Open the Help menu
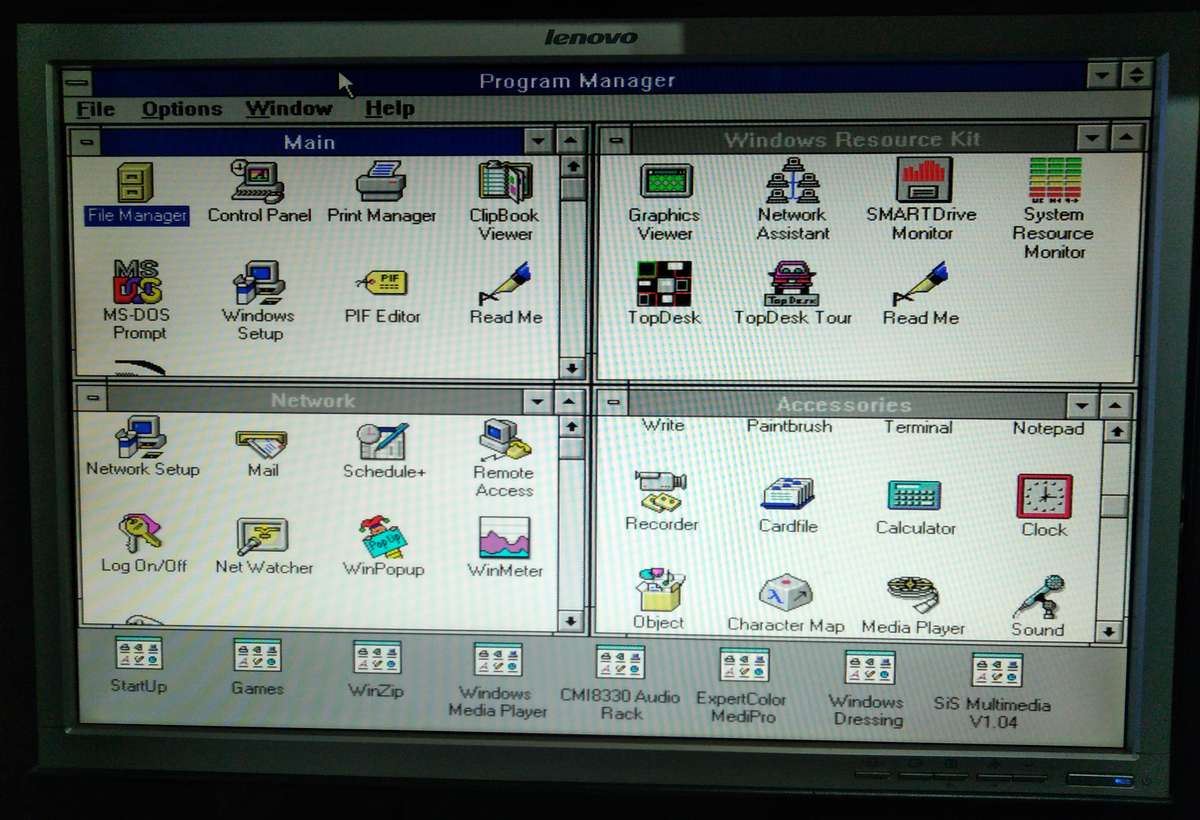The height and width of the screenshot is (820, 1200). coord(388,108)
